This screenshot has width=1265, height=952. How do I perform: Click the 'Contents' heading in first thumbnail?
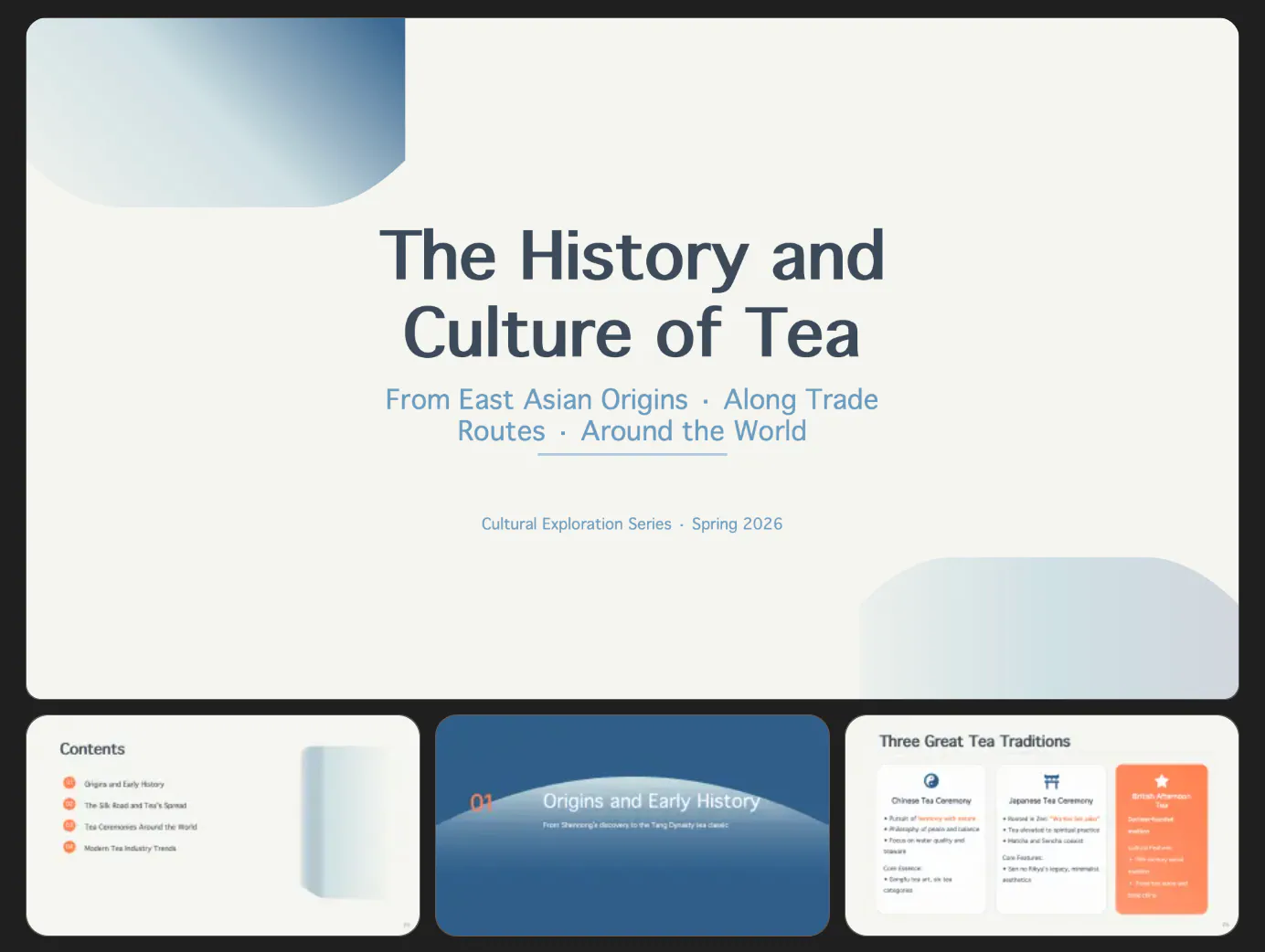pyautogui.click(x=92, y=749)
